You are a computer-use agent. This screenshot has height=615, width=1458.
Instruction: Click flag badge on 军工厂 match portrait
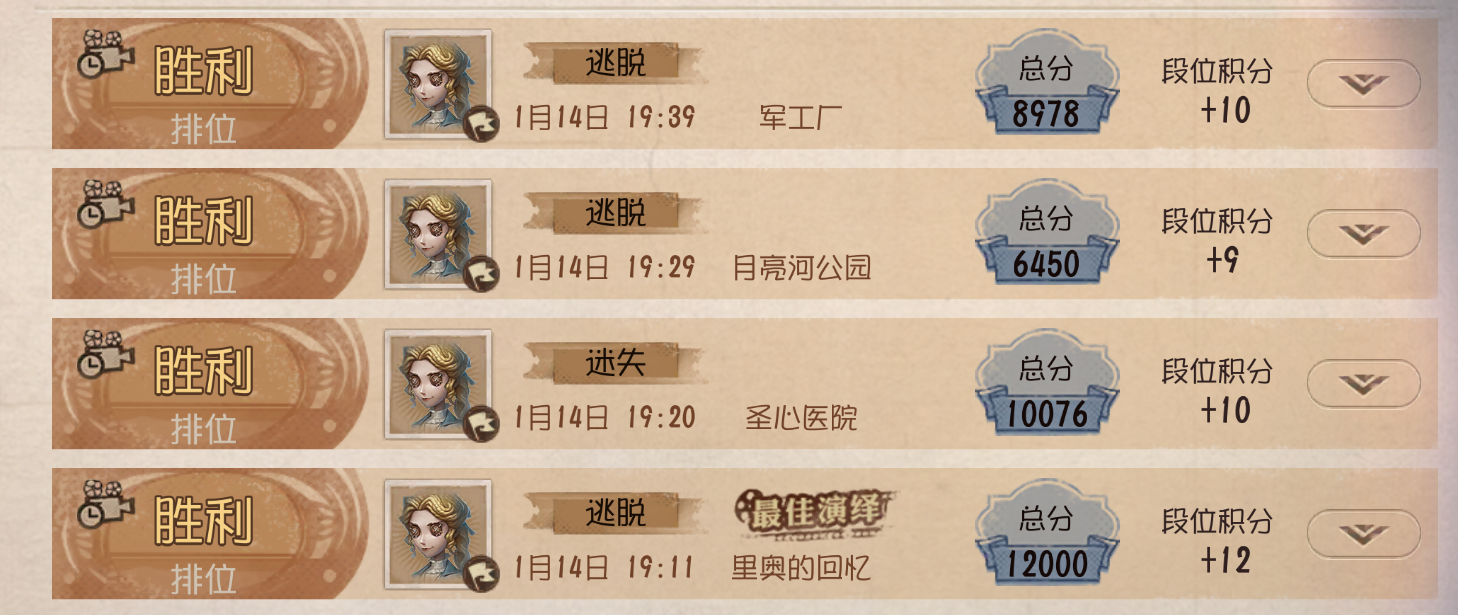pyautogui.click(x=482, y=124)
